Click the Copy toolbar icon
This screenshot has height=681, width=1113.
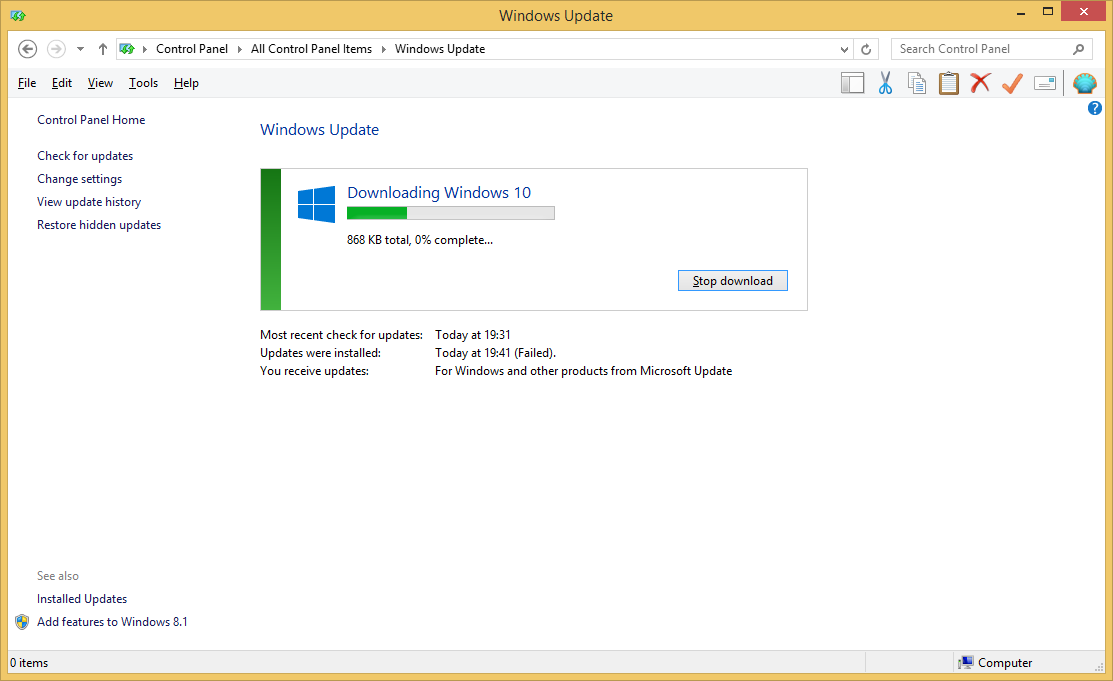click(x=917, y=83)
